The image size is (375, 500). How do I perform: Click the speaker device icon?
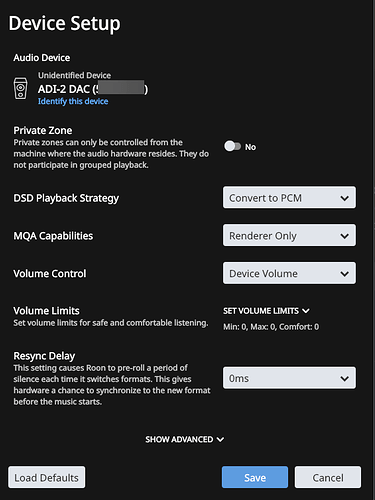tap(20, 88)
